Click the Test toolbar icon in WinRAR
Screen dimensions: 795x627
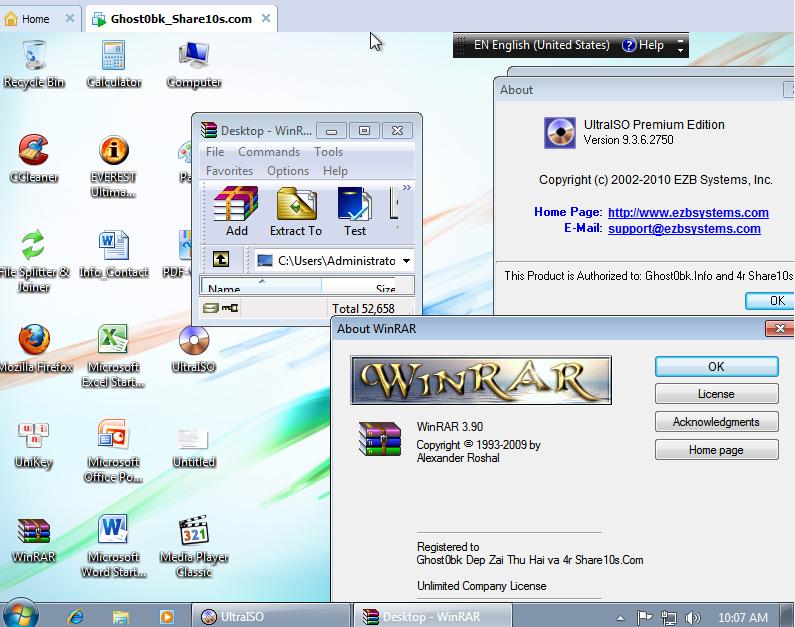[354, 211]
